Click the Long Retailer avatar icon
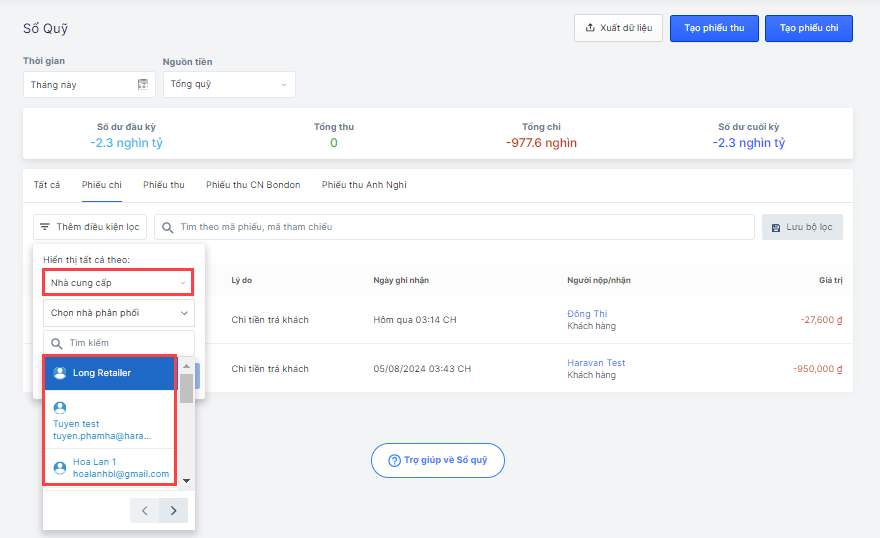 (60, 373)
